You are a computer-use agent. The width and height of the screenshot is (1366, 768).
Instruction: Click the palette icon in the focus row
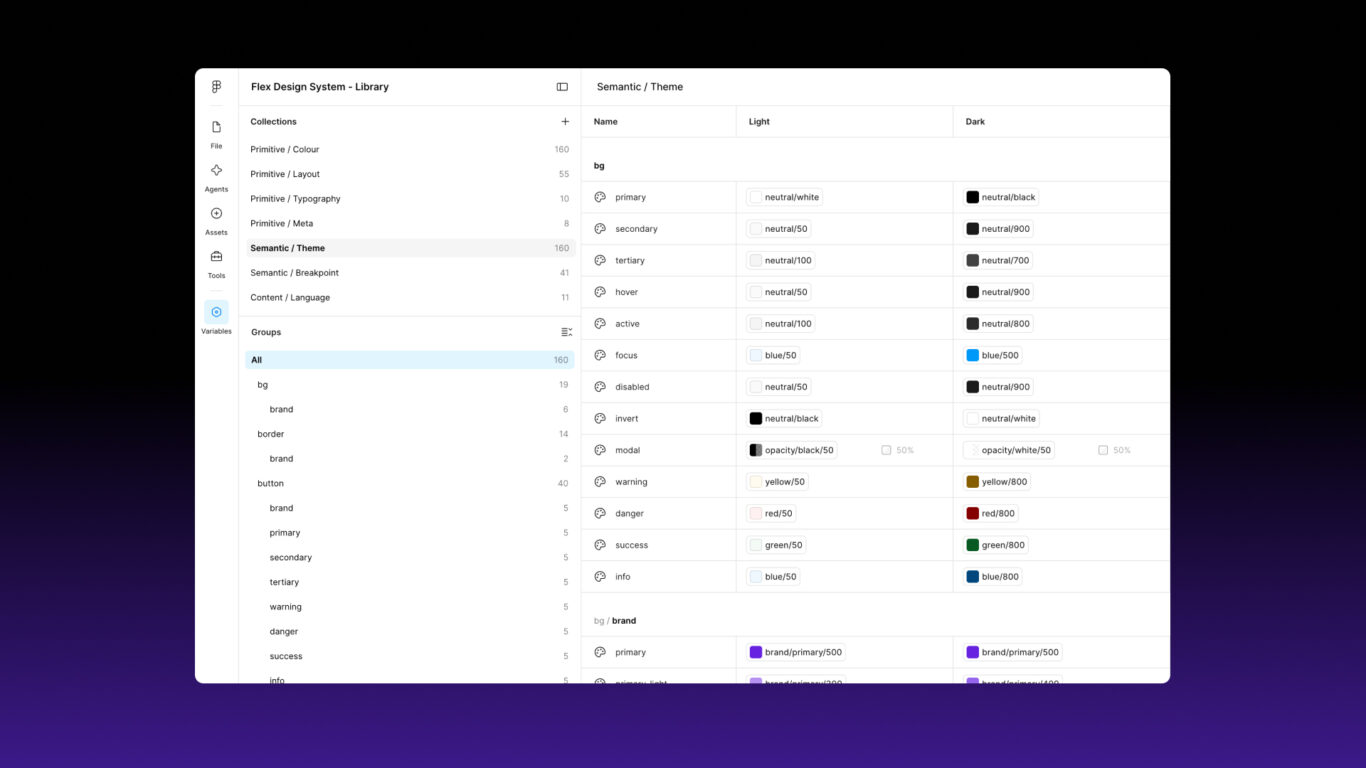pos(600,355)
